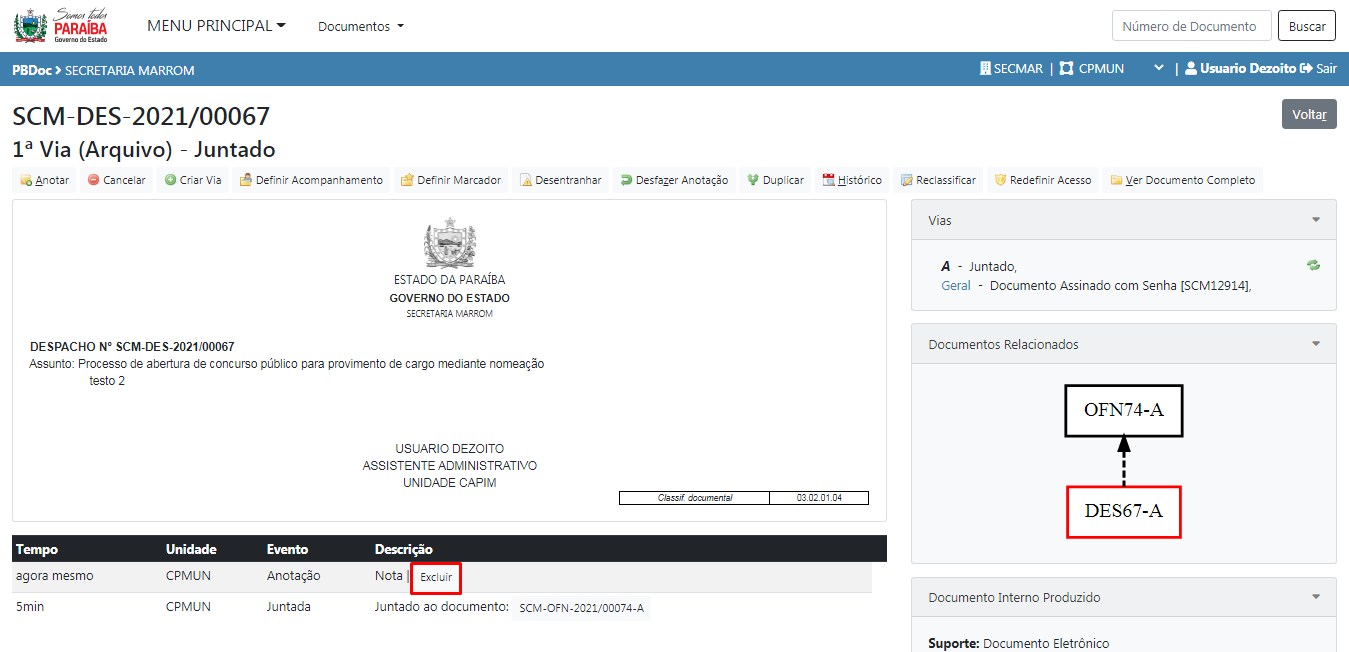Click the Duplicar icon
The width and height of the screenshot is (1349, 652).
pyautogui.click(x=753, y=181)
